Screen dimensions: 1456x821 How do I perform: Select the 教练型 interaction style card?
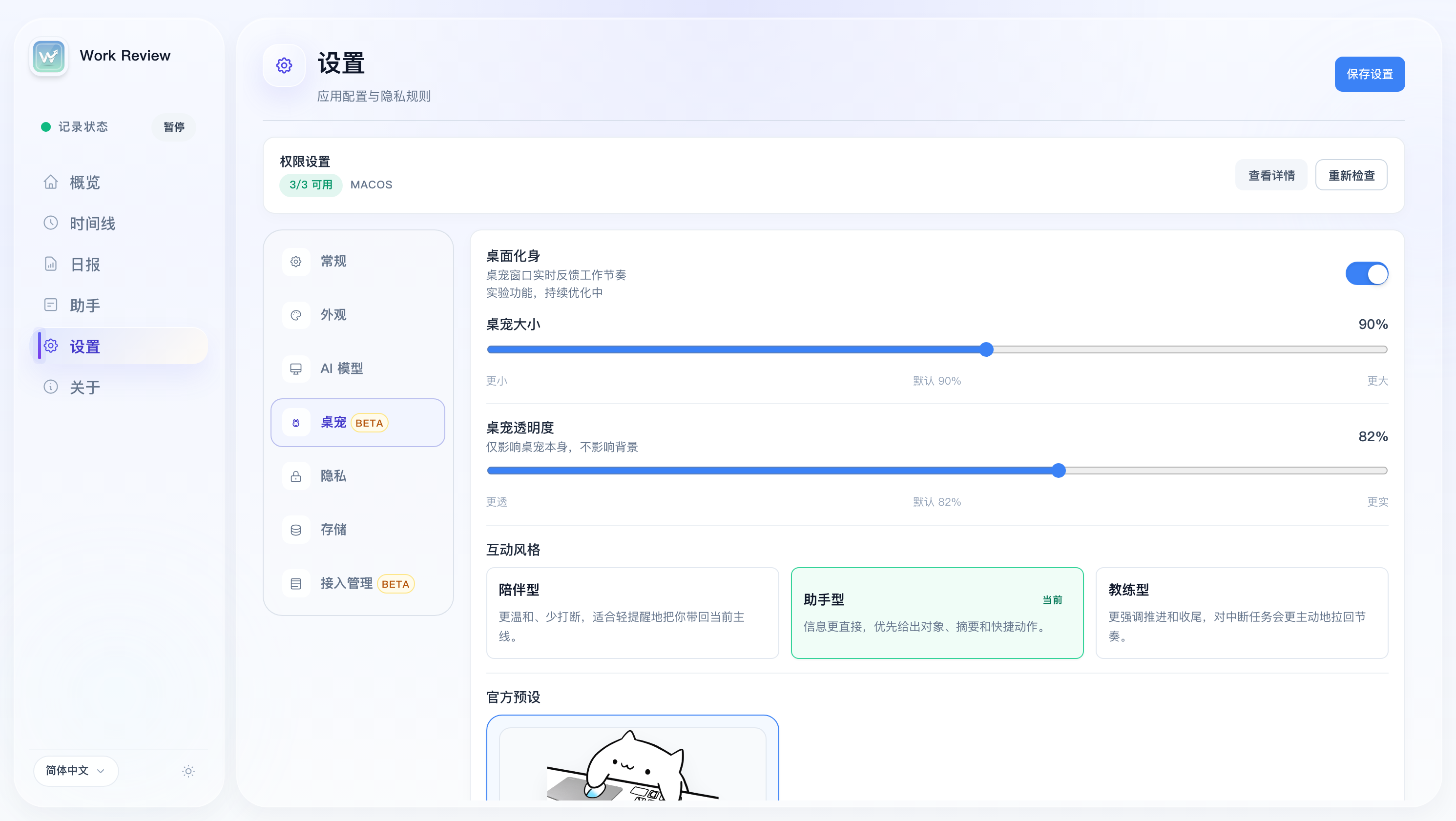pyautogui.click(x=1242, y=613)
